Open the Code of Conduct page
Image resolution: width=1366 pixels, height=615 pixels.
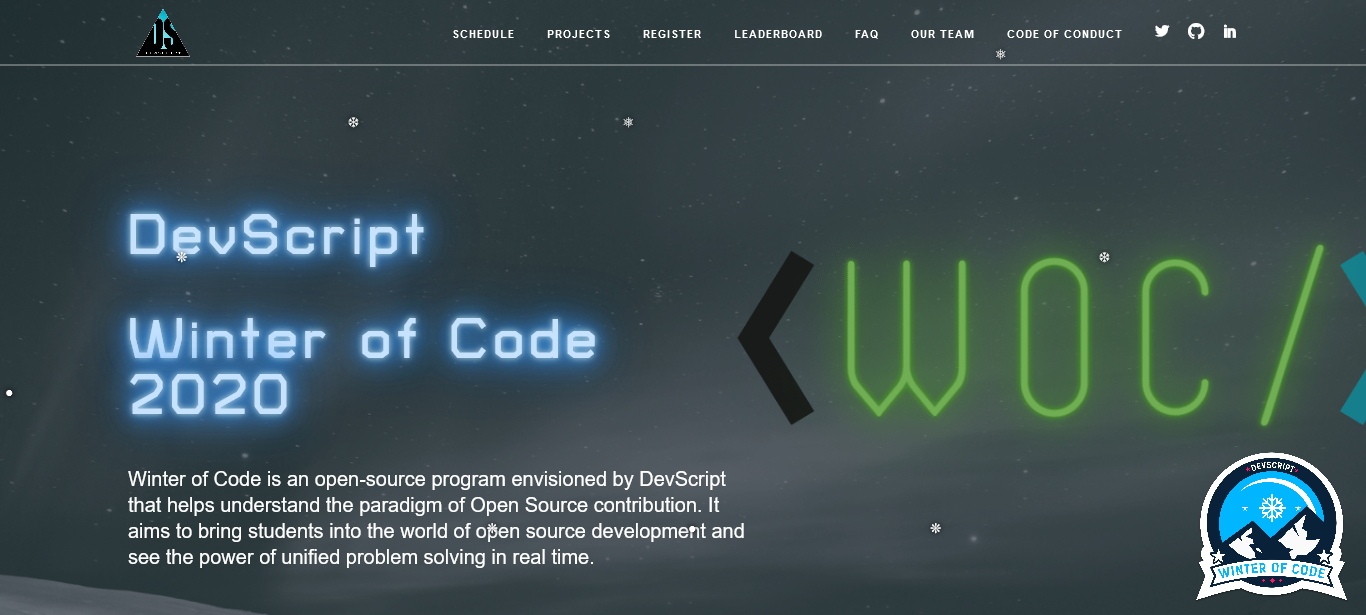[x=1064, y=33]
